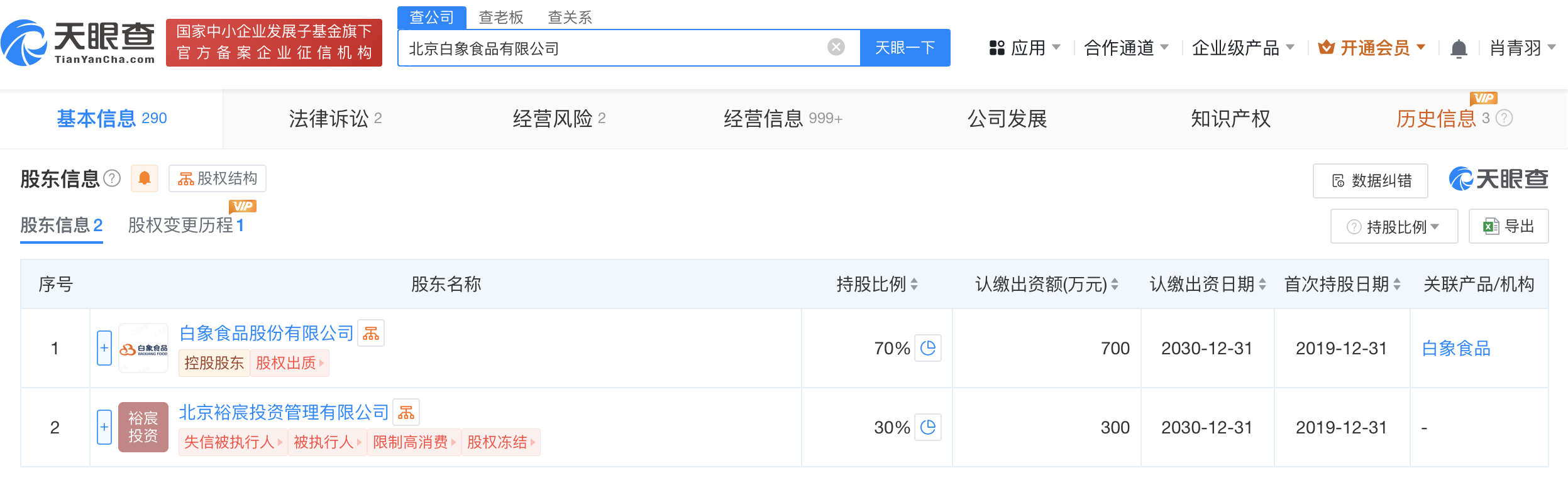Open 北京裕宸投资管理有限公司 shareholder link
The width and height of the screenshot is (1568, 490).
pos(284,412)
